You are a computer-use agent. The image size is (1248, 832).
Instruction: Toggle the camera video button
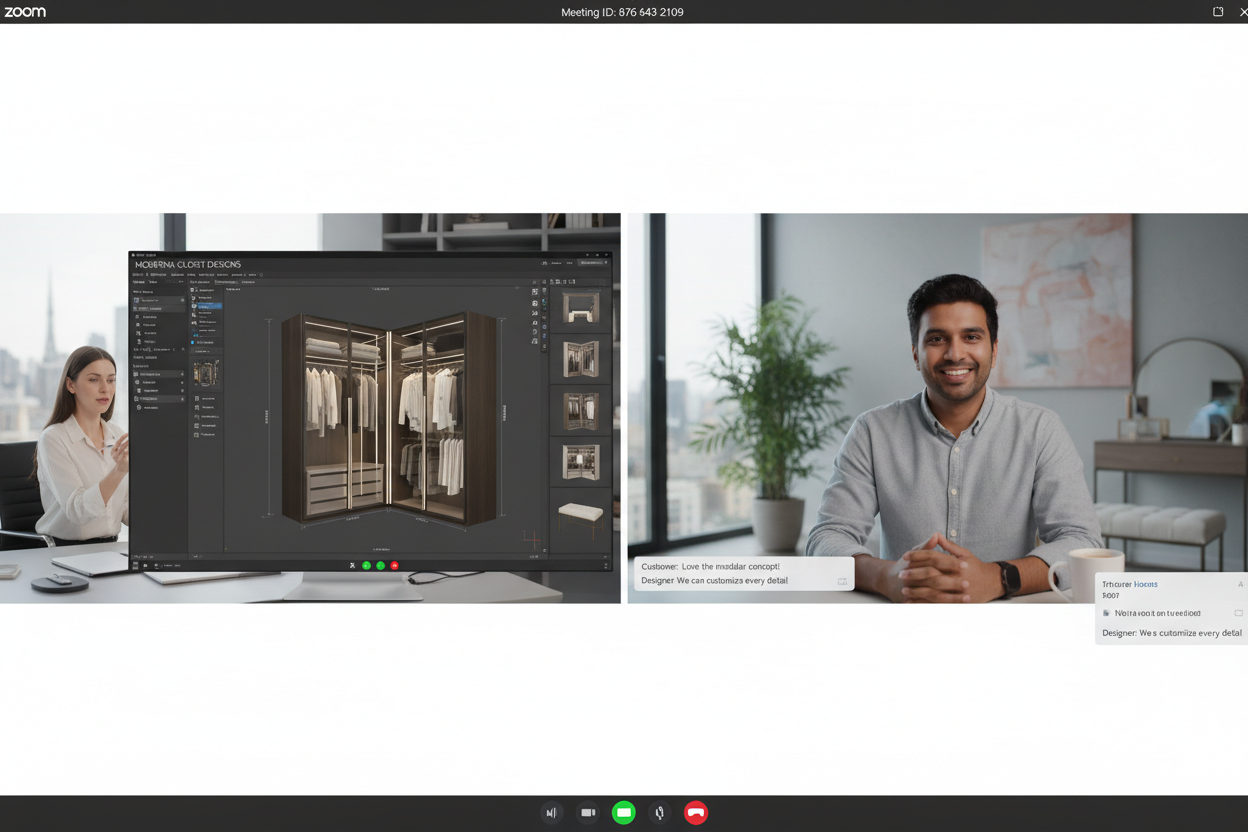pos(588,813)
